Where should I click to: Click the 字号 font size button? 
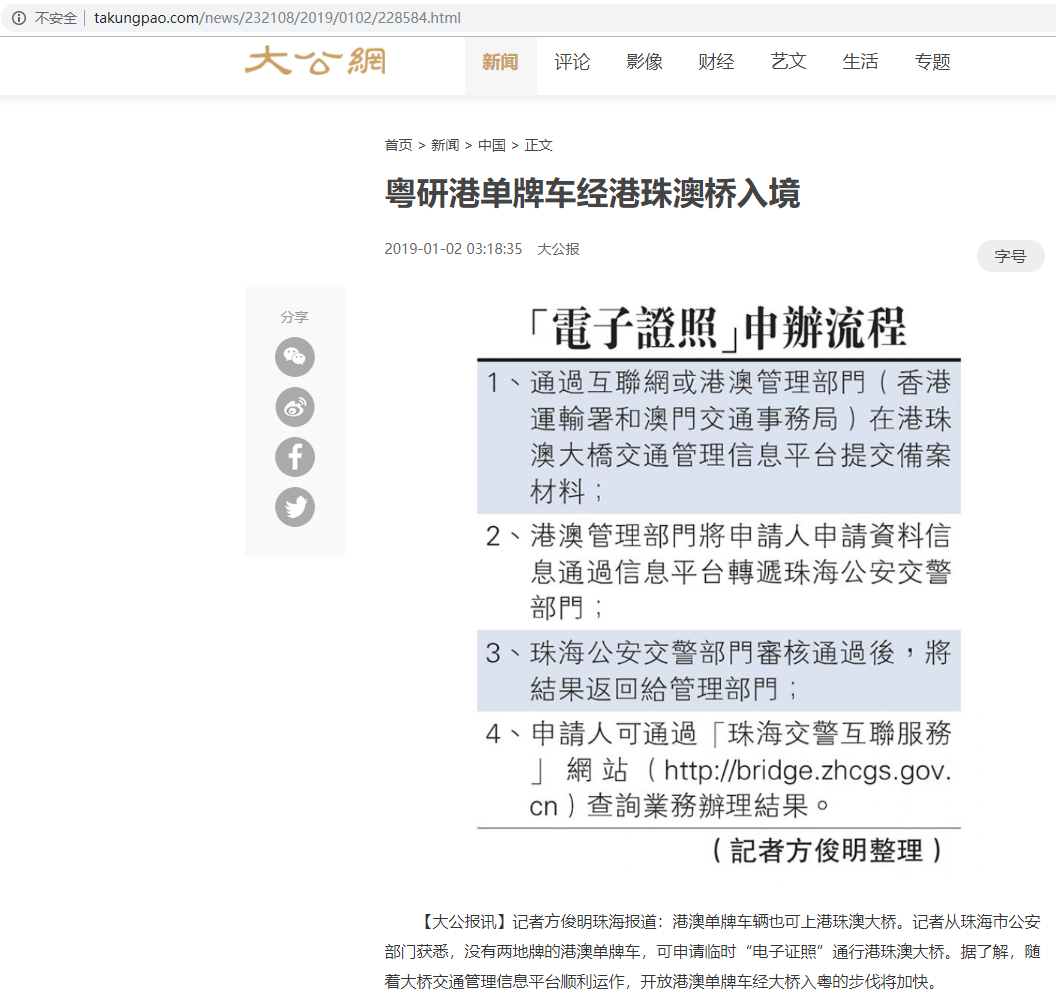coord(1010,257)
